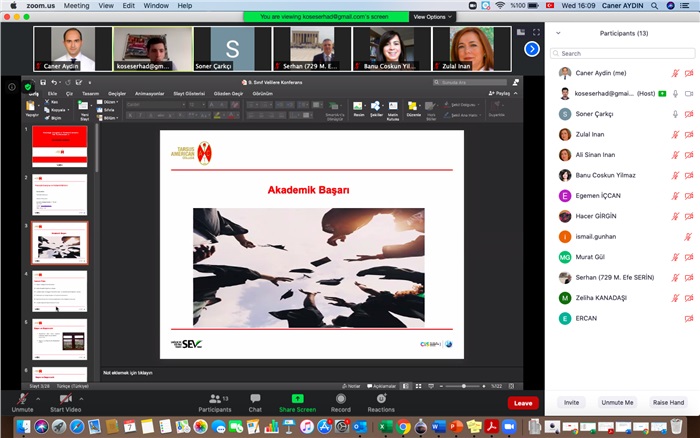Switch gallery layout with the view icon

tap(521, 32)
